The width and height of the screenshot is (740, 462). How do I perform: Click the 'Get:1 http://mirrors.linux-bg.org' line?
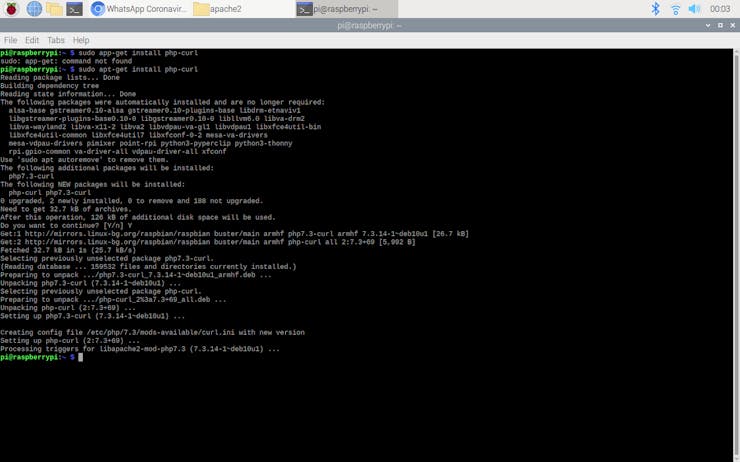235,234
